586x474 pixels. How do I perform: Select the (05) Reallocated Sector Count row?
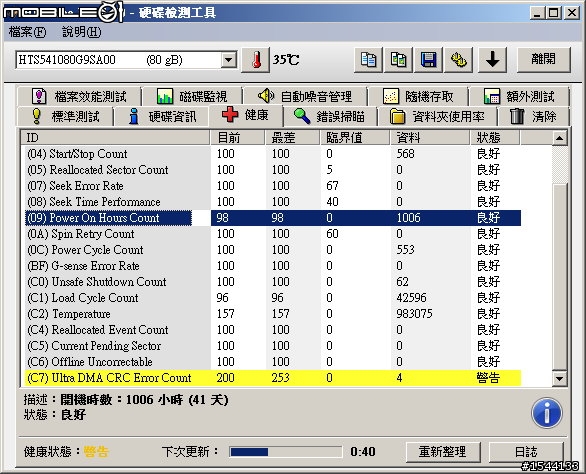point(273,170)
